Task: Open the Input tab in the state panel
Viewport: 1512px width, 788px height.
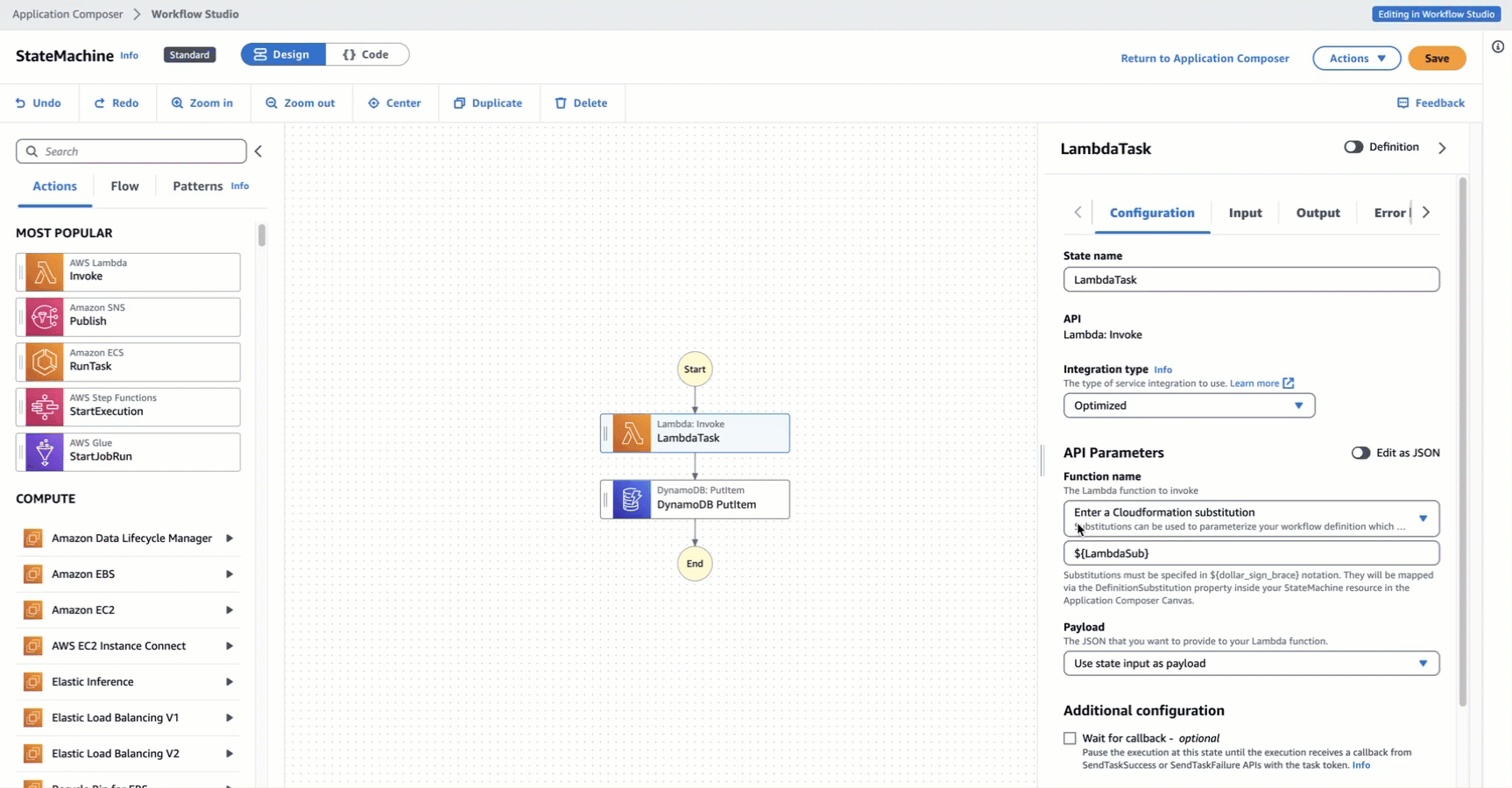Action: click(1245, 212)
